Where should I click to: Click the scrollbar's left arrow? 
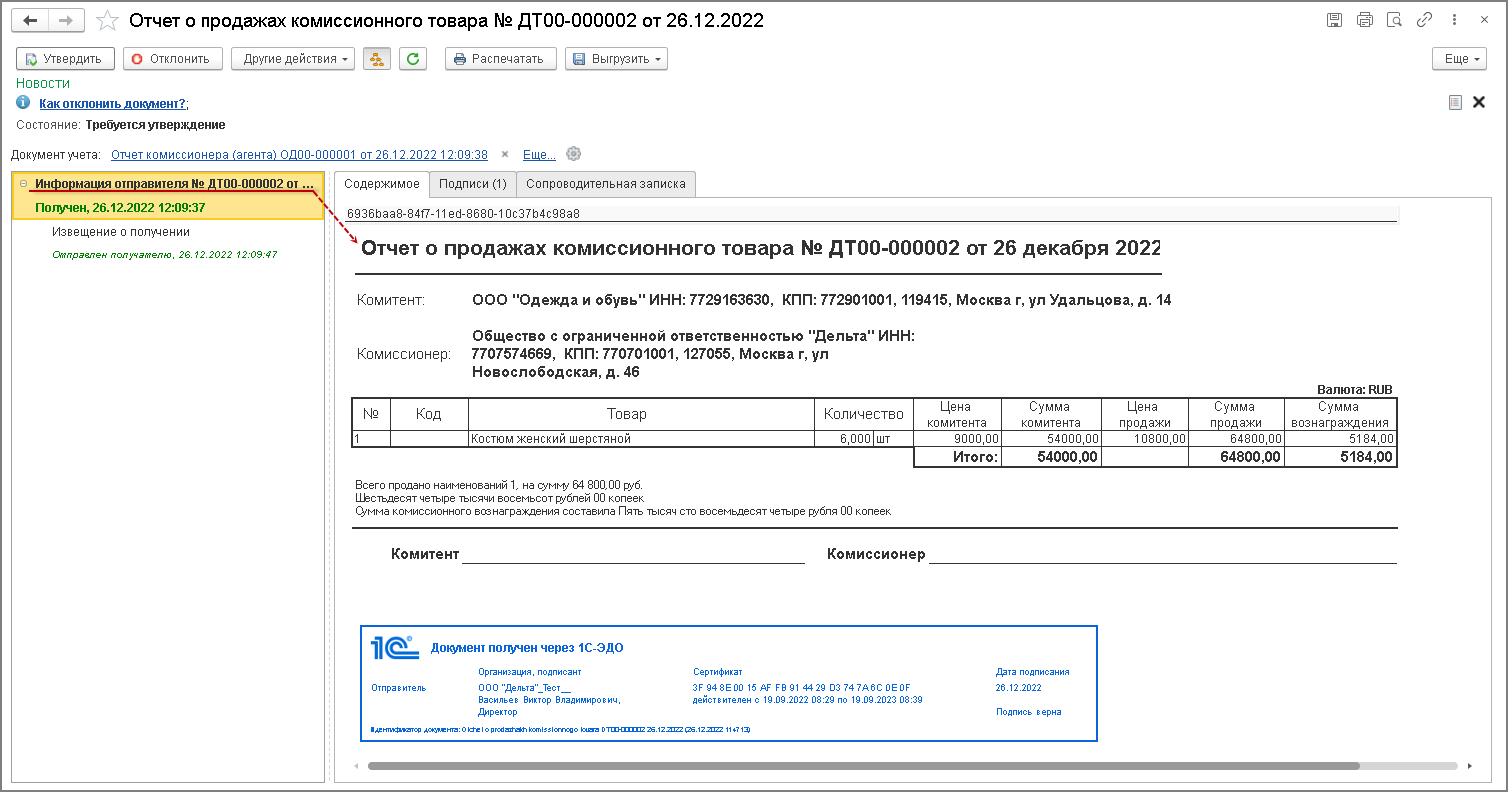pyautogui.click(x=355, y=766)
